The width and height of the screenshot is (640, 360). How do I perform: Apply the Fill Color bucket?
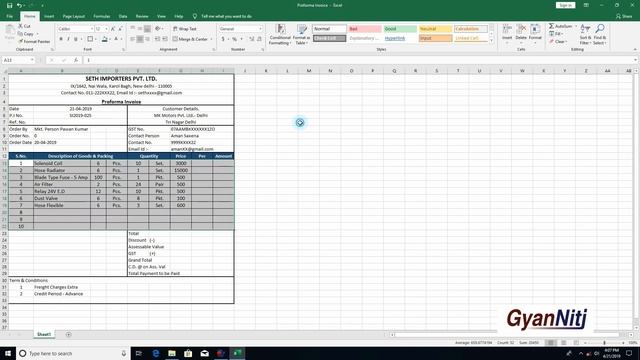point(104,39)
